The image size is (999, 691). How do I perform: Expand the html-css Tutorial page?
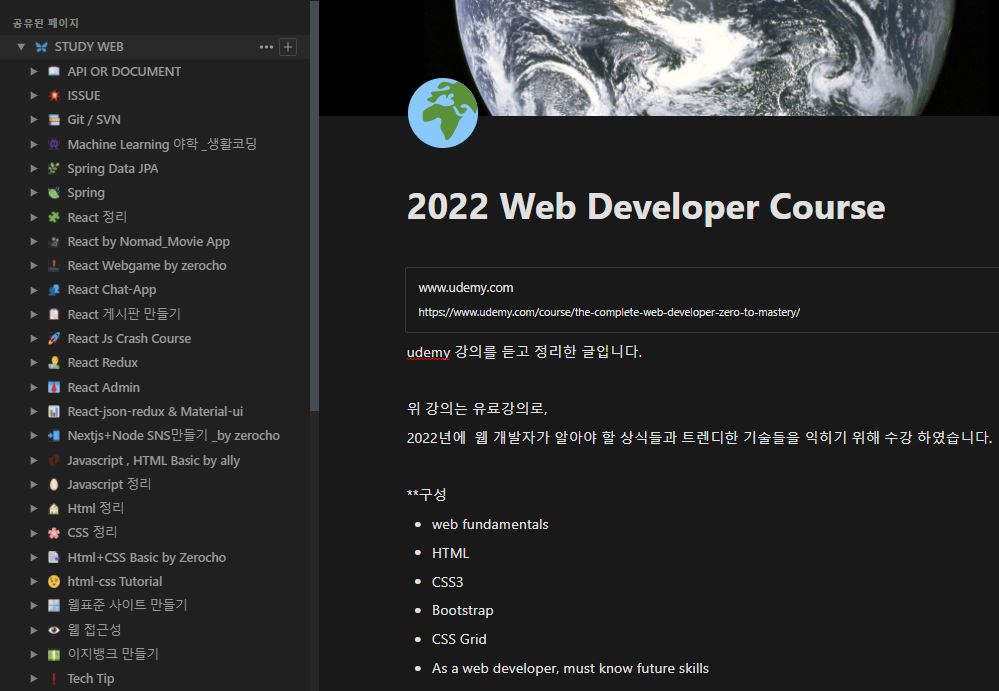click(x=34, y=581)
